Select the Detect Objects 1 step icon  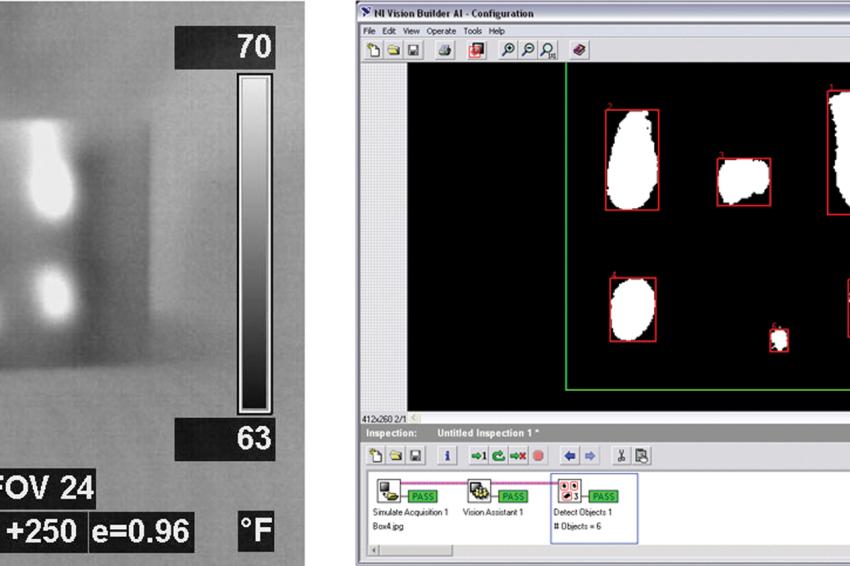pos(570,491)
